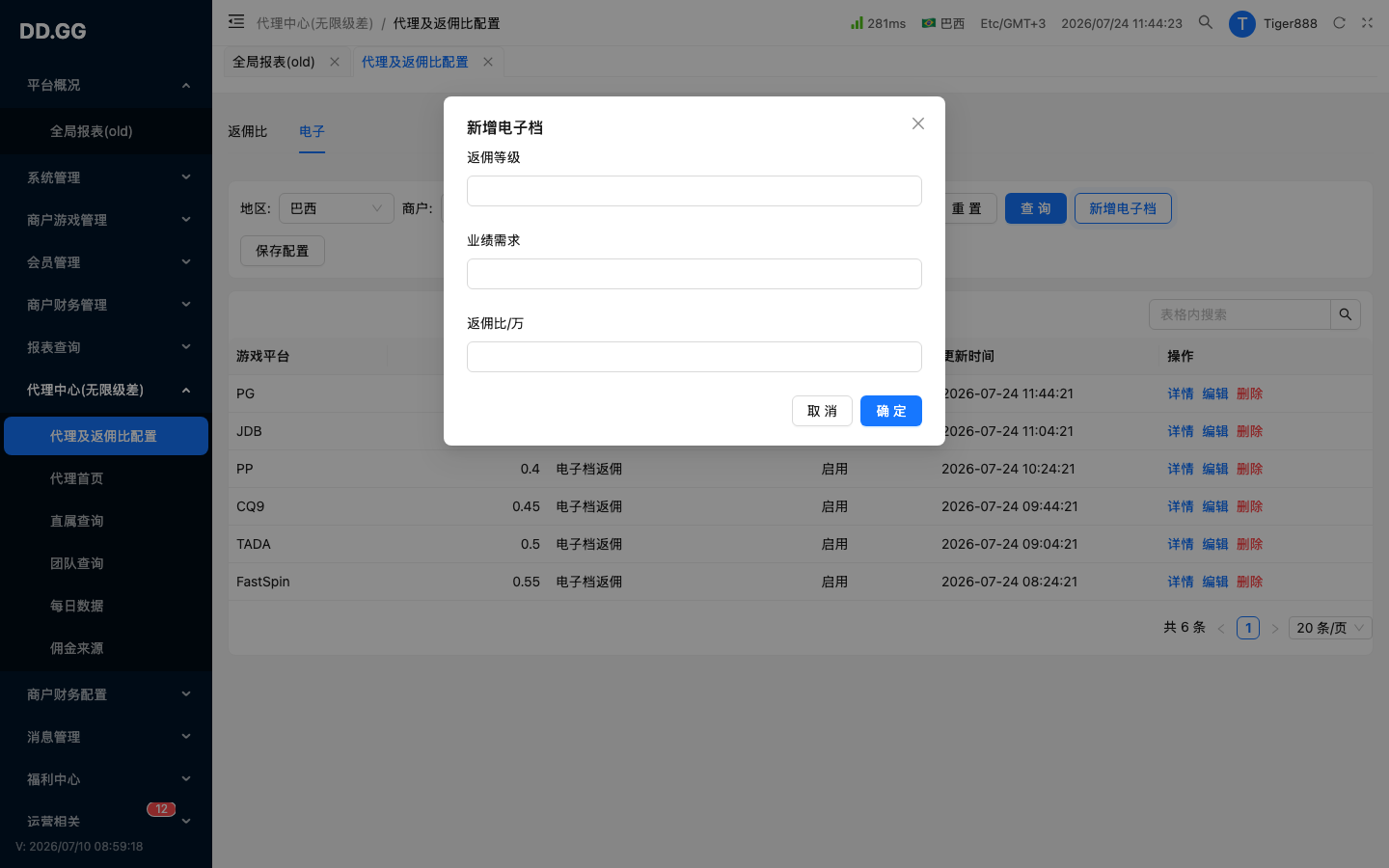Open the header search magnifier icon
The height and width of the screenshot is (868, 1389).
1206,22
